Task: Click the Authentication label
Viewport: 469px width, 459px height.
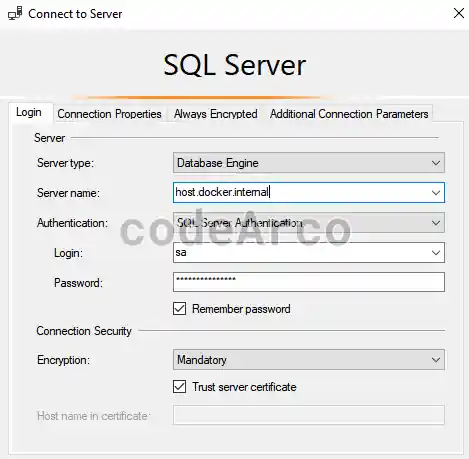Action: [72, 223]
